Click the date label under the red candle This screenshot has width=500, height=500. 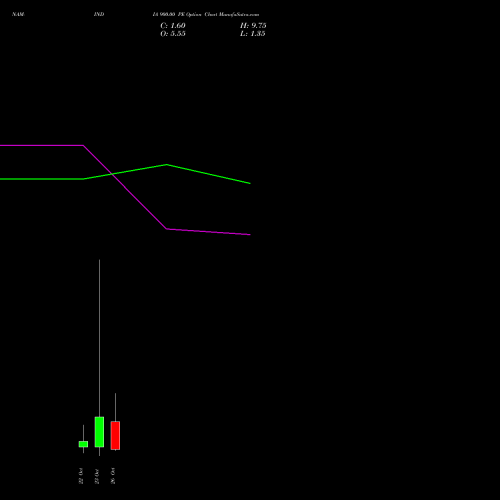point(113,476)
